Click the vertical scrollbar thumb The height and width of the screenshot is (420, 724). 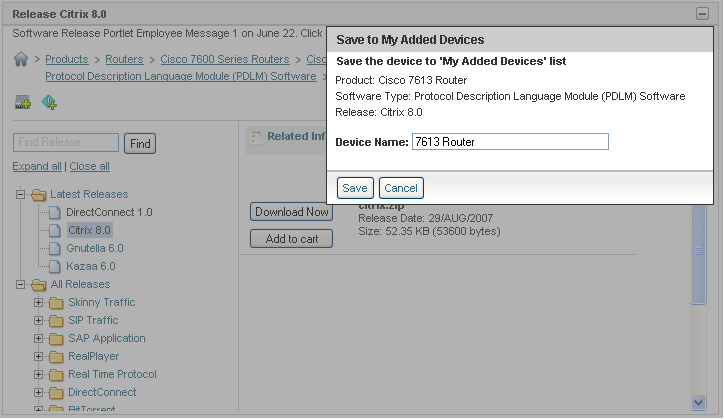[x=699, y=254]
